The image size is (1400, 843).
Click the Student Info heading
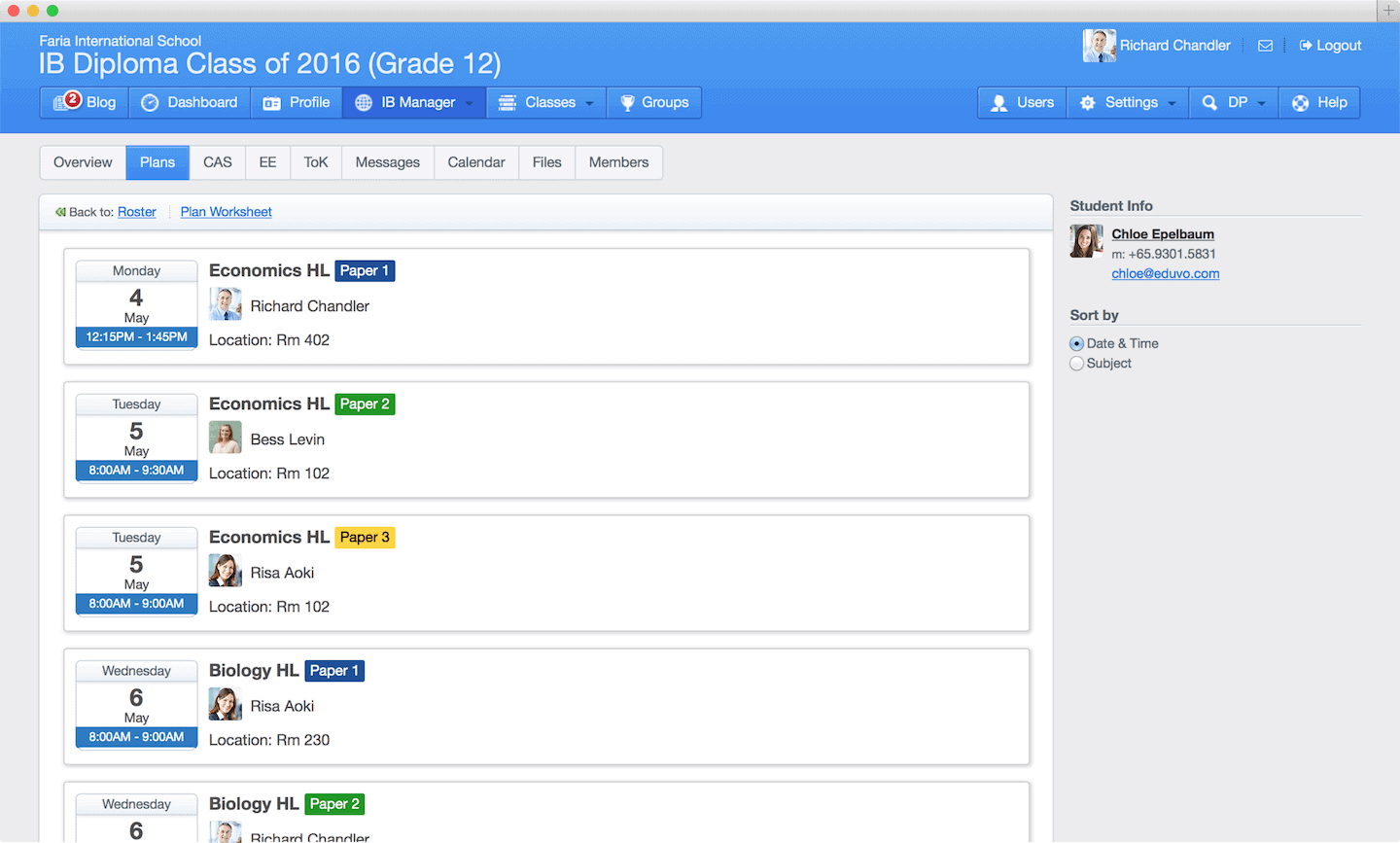click(1111, 206)
